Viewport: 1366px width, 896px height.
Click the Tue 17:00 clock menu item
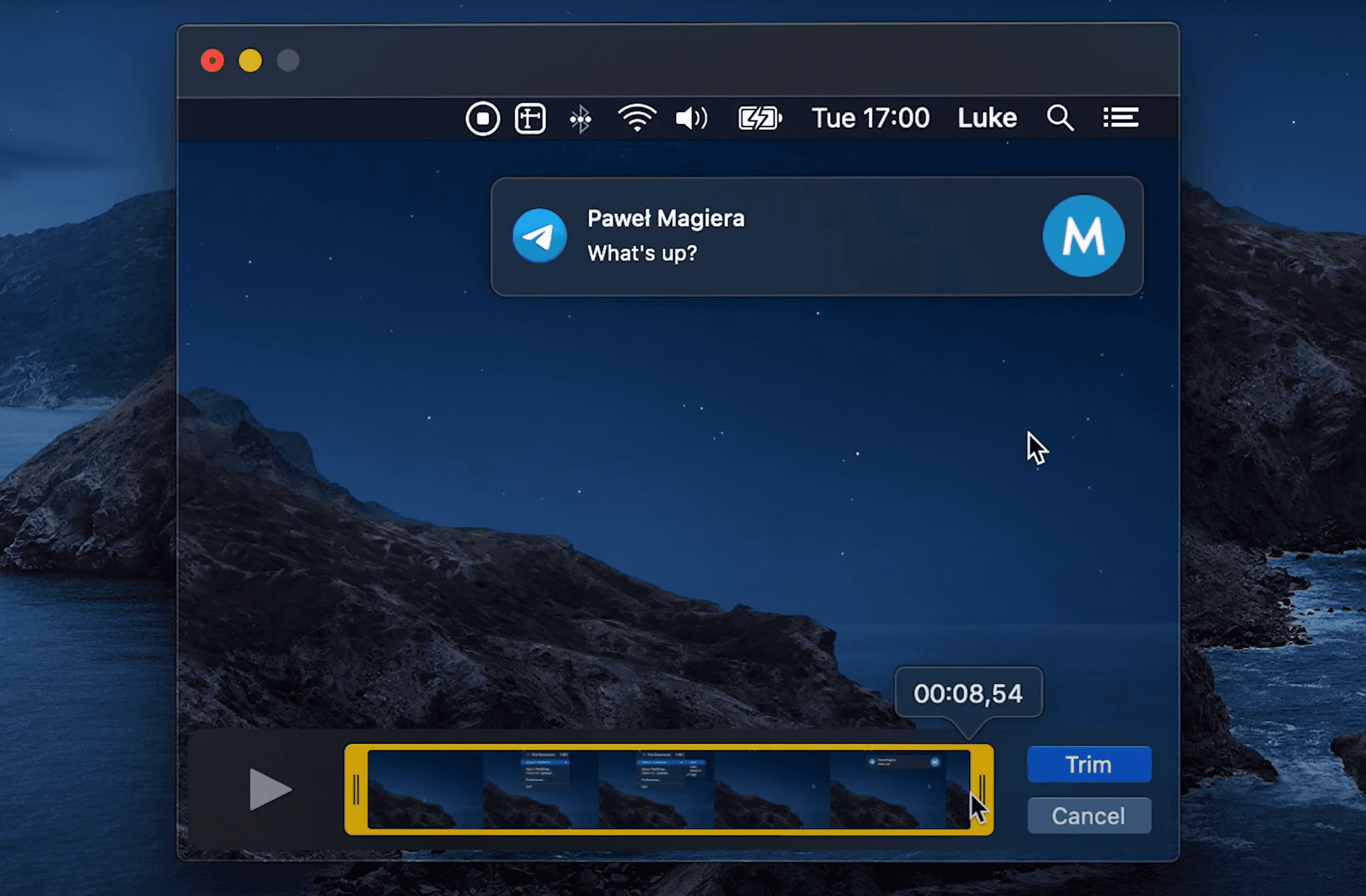[x=870, y=118]
